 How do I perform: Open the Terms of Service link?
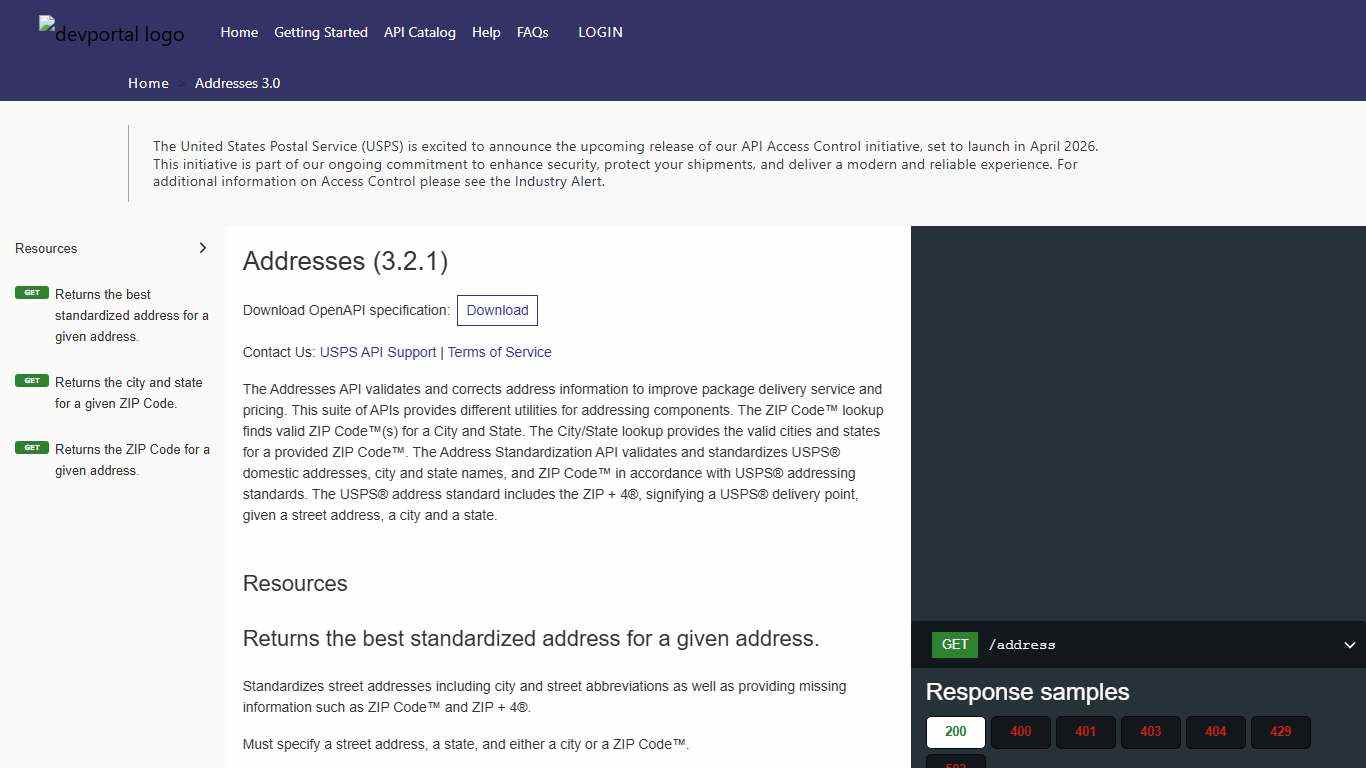499,352
